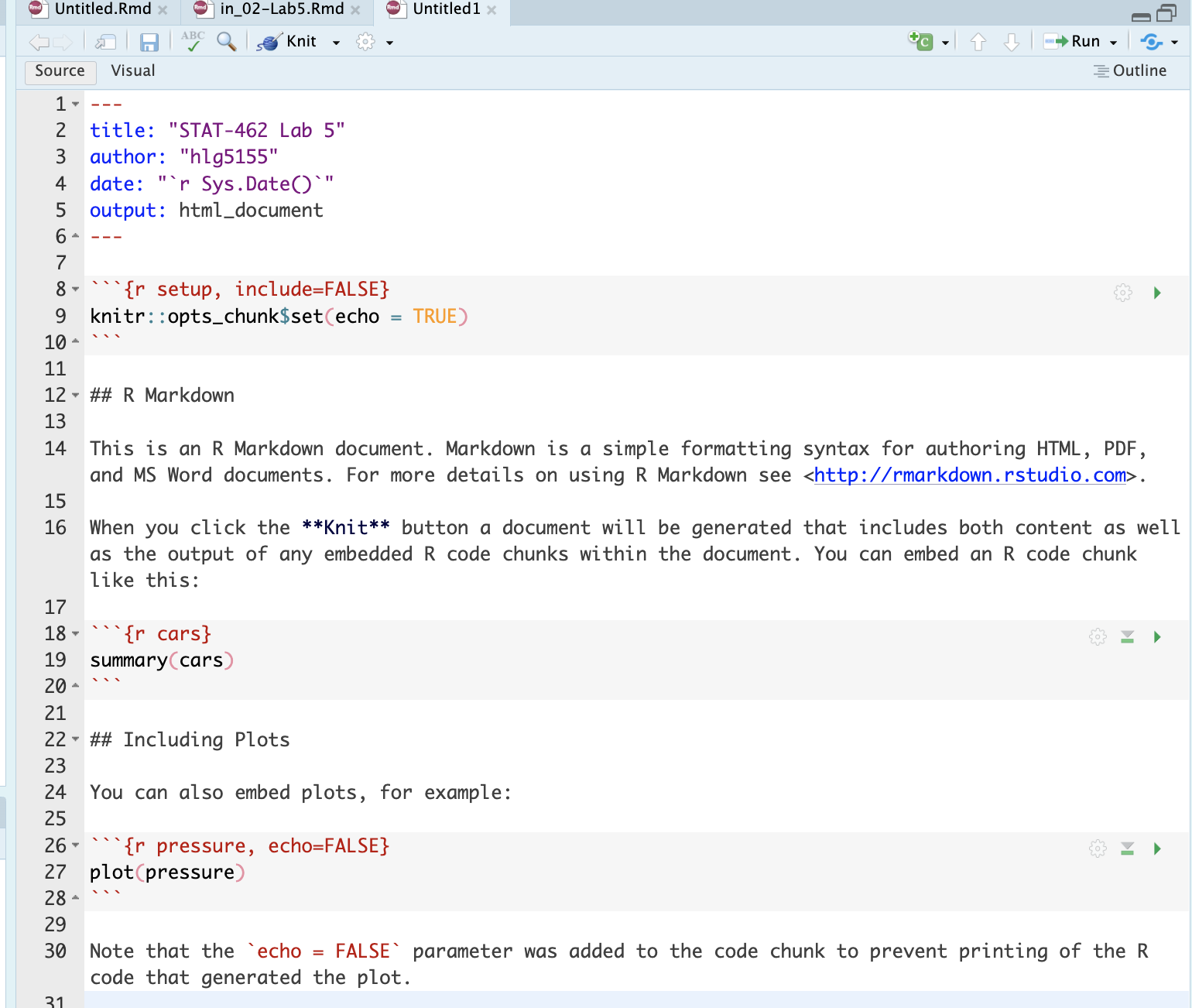Image resolution: width=1192 pixels, height=1008 pixels.
Task: Select the Untitled1 tab
Action: (447, 9)
